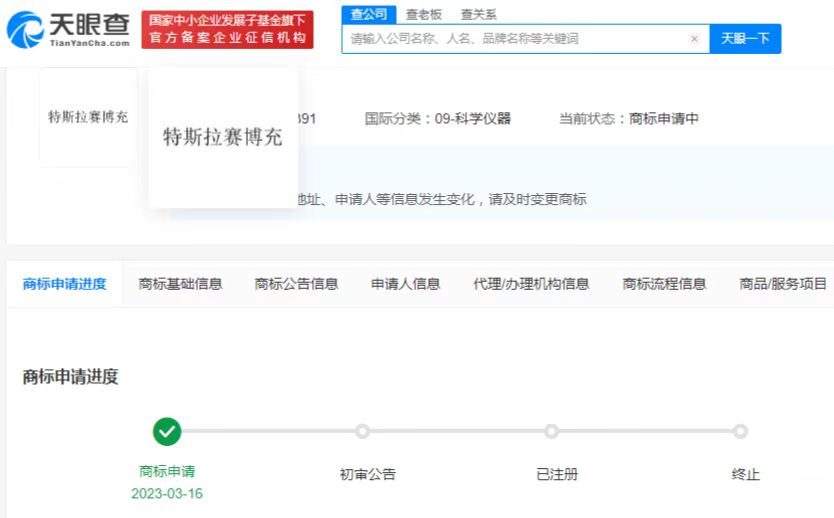Clear the search box with the x icon
This screenshot has height=518, width=834.
point(694,39)
